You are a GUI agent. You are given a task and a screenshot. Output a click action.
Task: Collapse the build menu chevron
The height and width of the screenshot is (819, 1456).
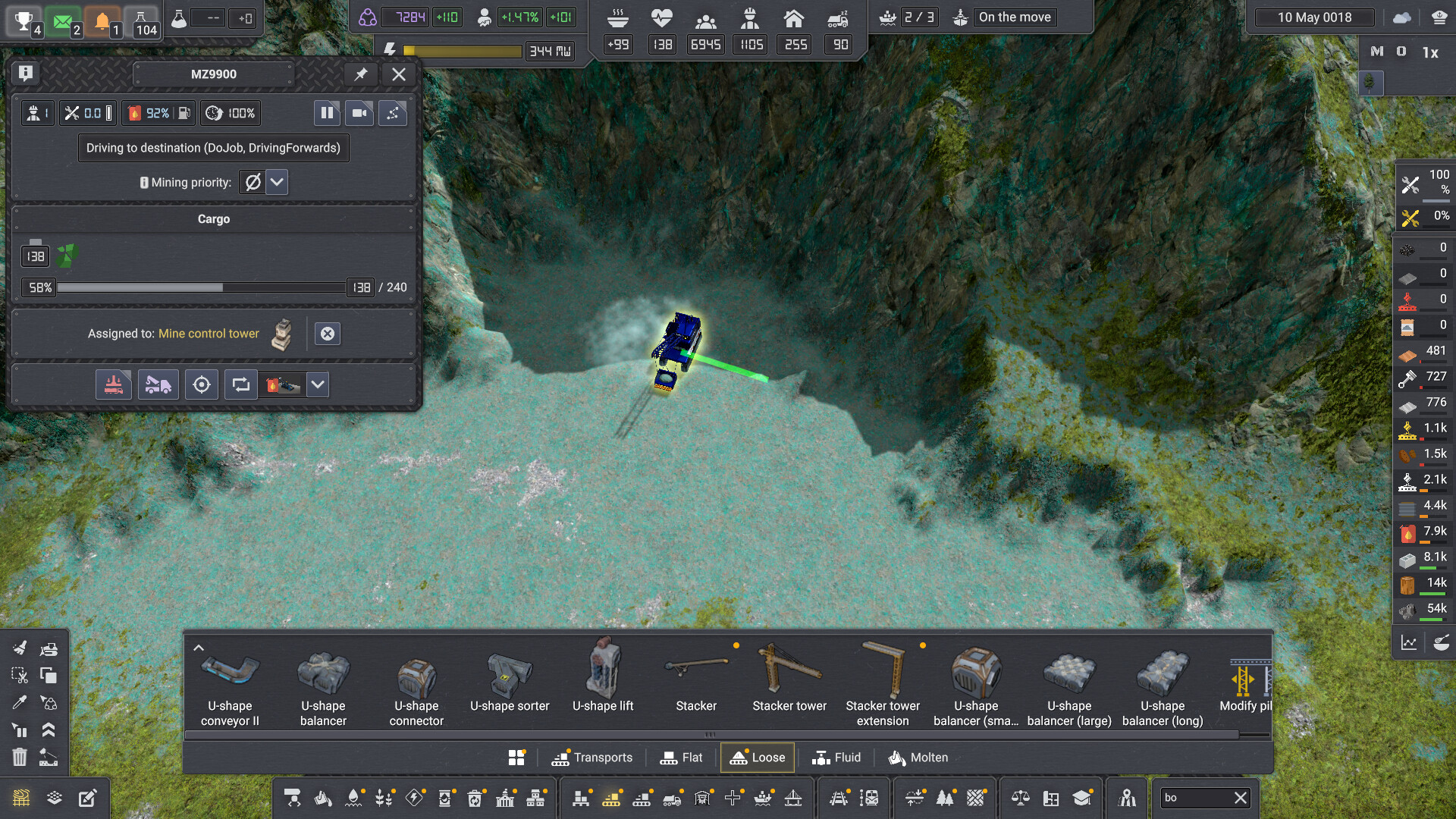click(199, 648)
